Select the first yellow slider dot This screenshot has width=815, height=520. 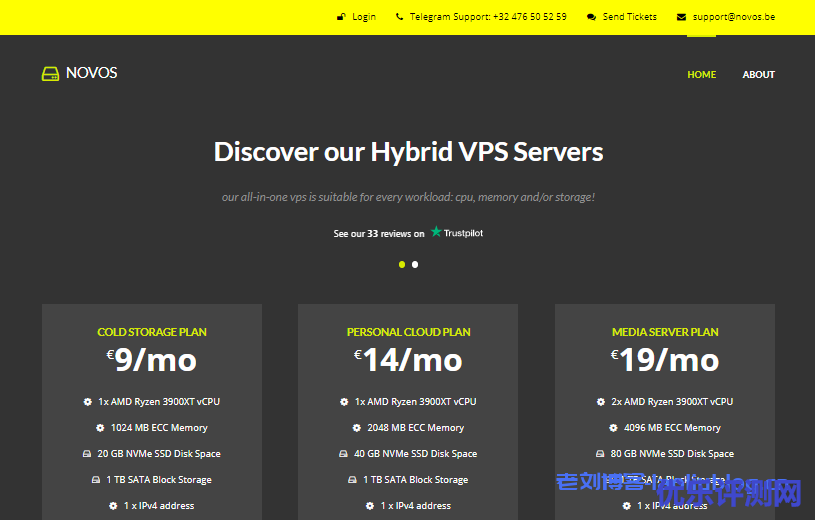402,265
